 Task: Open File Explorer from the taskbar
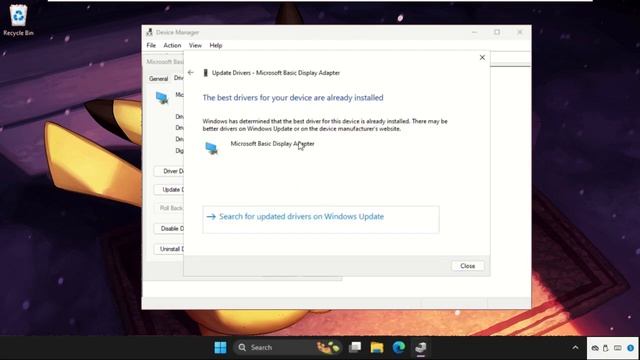point(377,347)
